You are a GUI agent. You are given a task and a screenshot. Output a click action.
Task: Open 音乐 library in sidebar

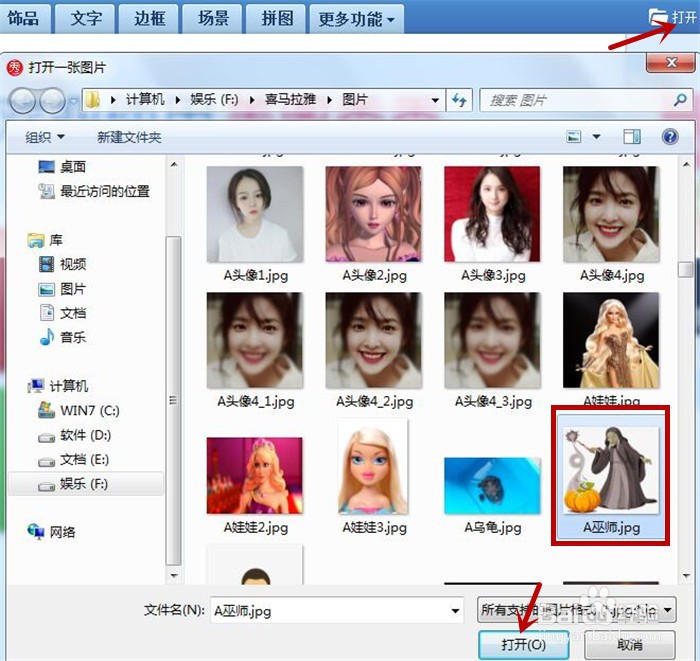click(x=62, y=337)
